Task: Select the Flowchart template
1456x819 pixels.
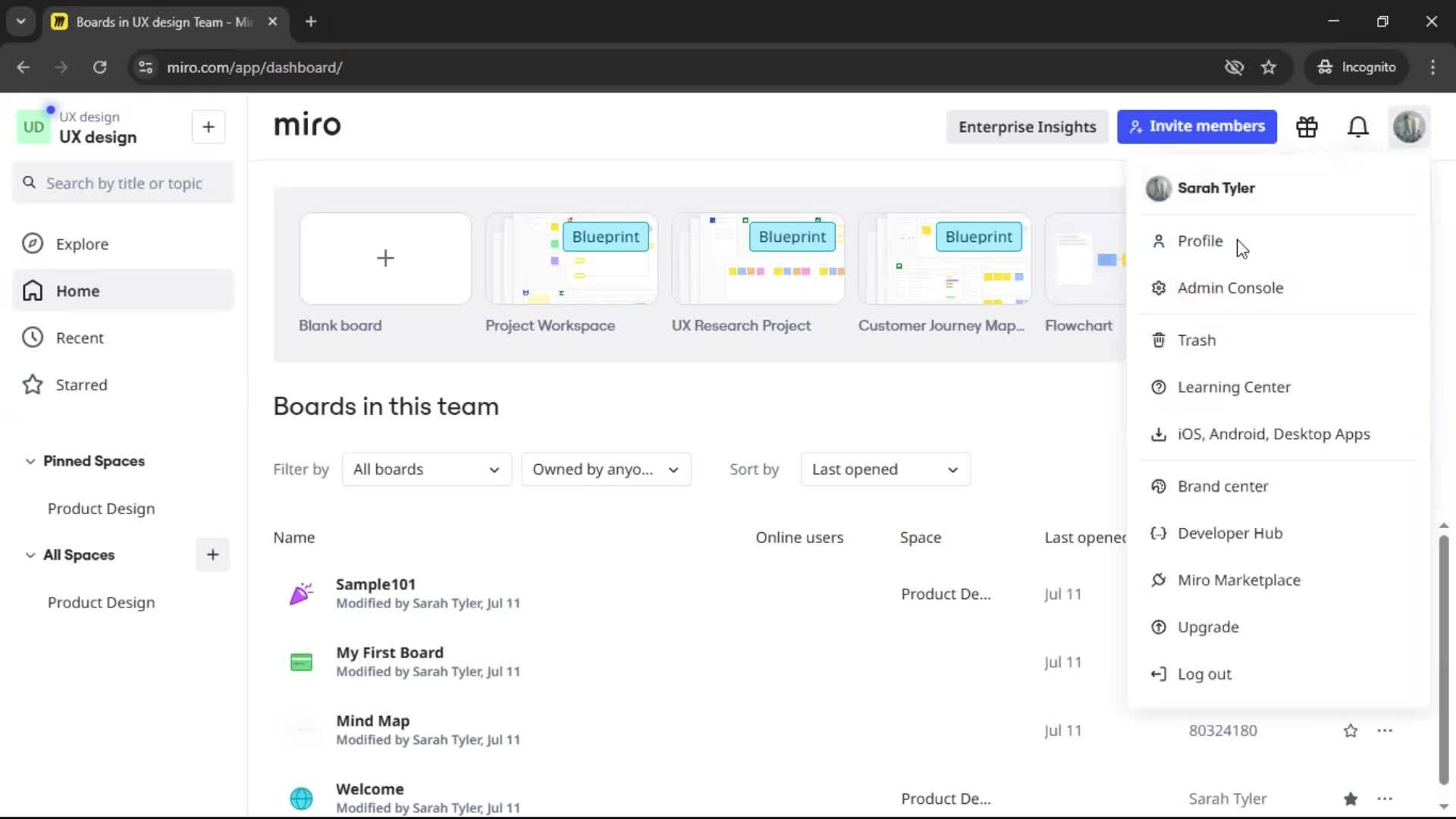Action: pos(1085,259)
